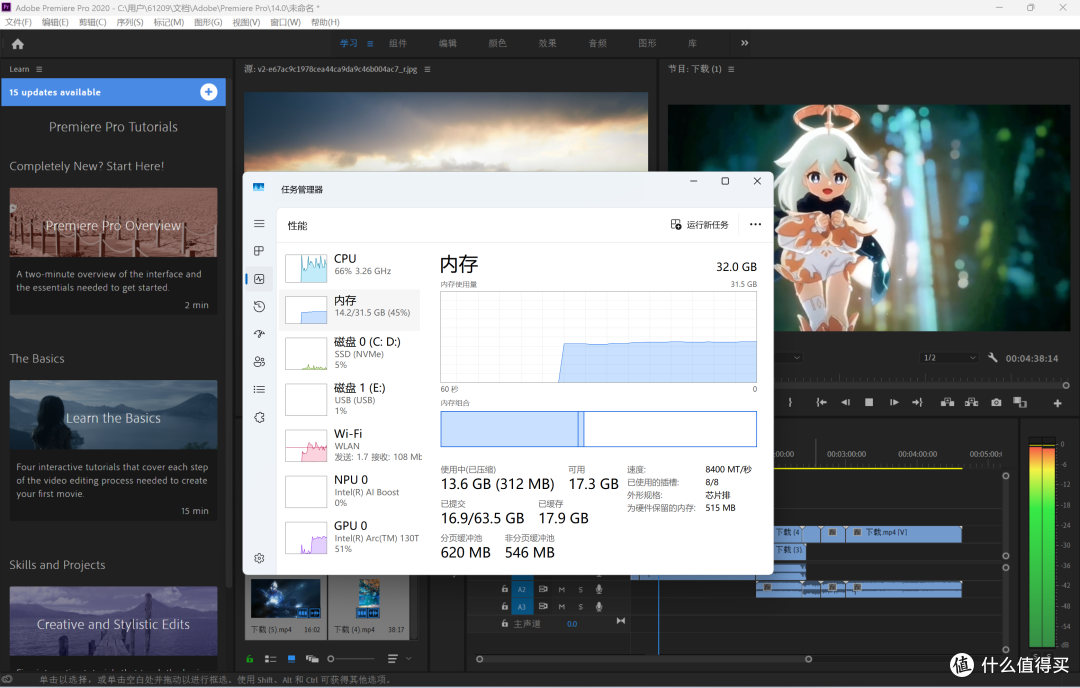Click the Lift button in Program monitor
This screenshot has height=688, width=1080.
click(x=948, y=402)
